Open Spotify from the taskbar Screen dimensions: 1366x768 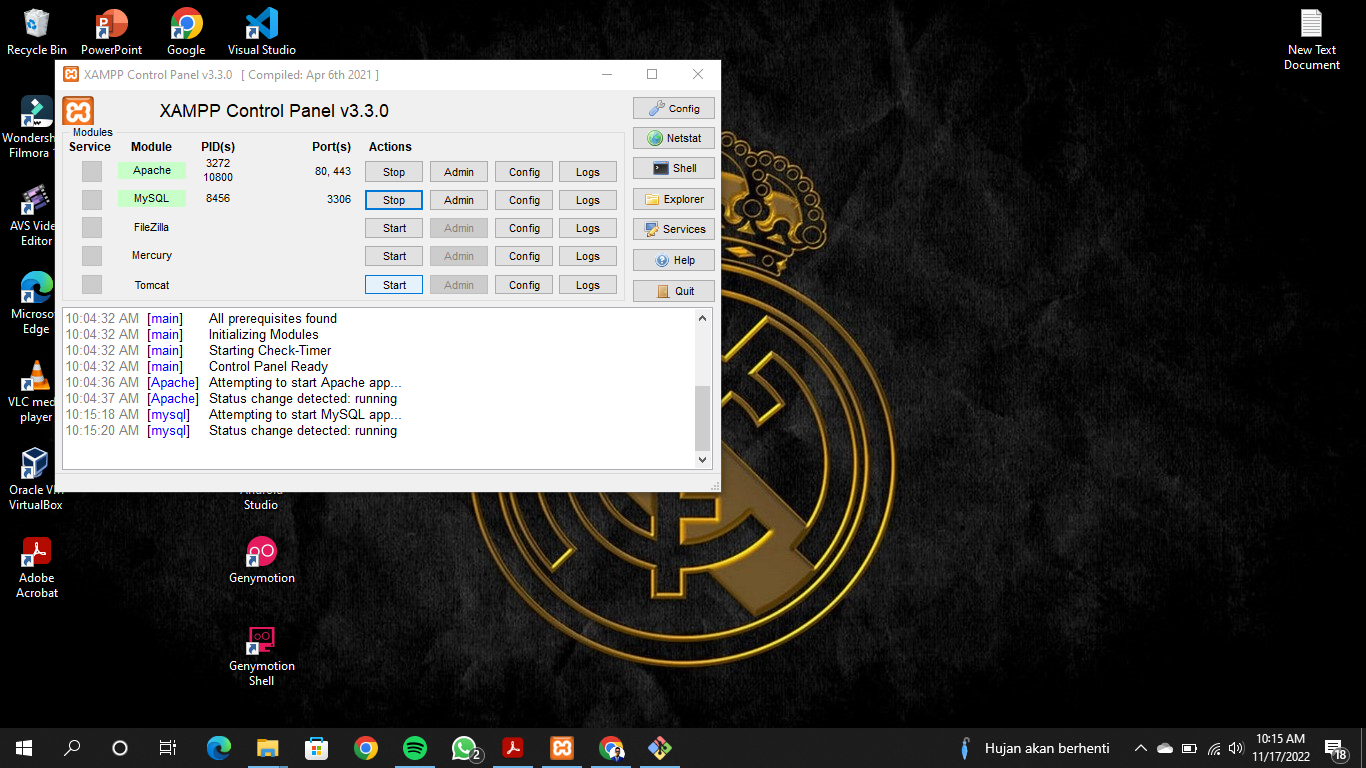click(x=415, y=748)
